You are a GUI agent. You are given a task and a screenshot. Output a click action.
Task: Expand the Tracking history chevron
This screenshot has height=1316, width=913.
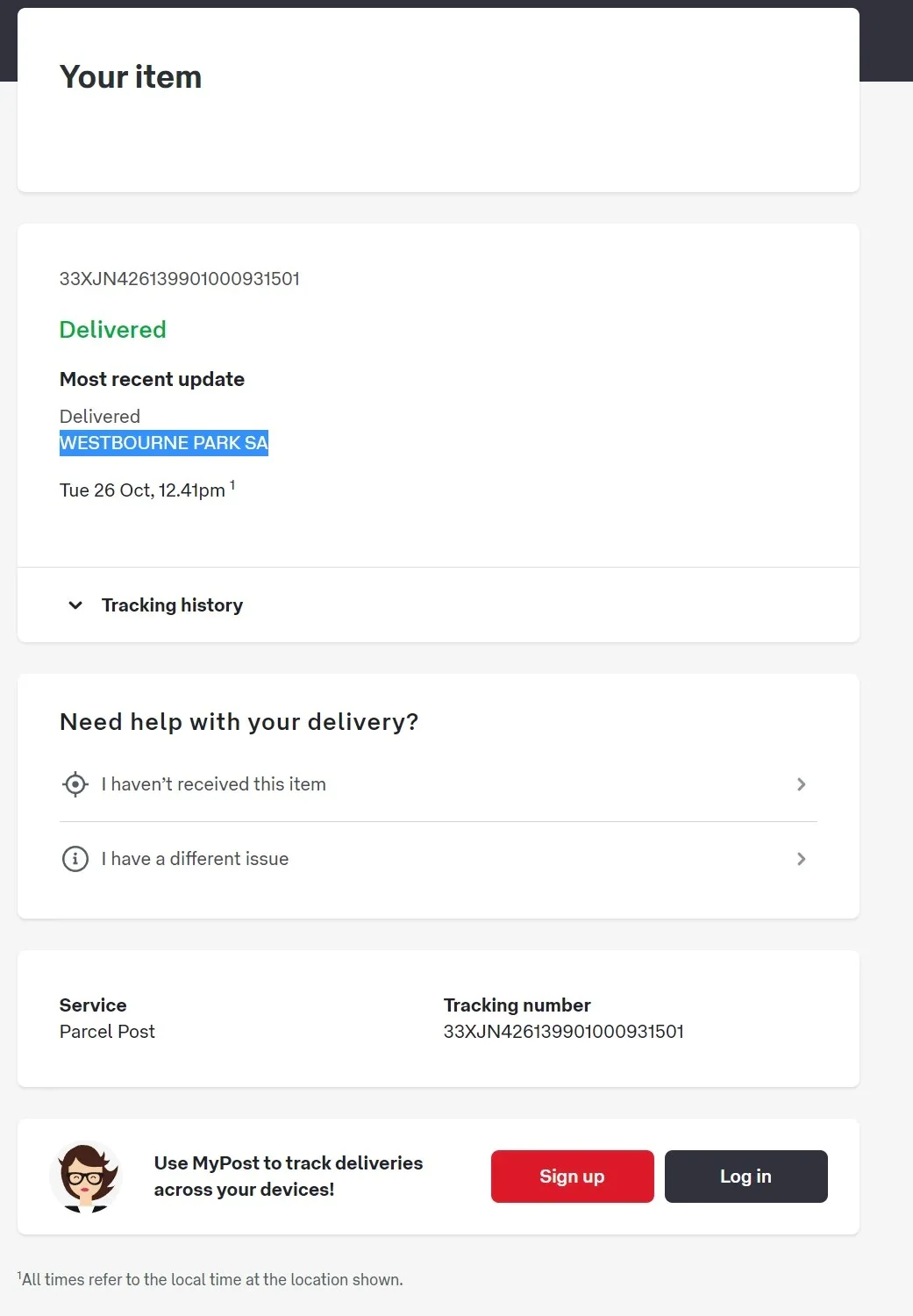tap(75, 605)
